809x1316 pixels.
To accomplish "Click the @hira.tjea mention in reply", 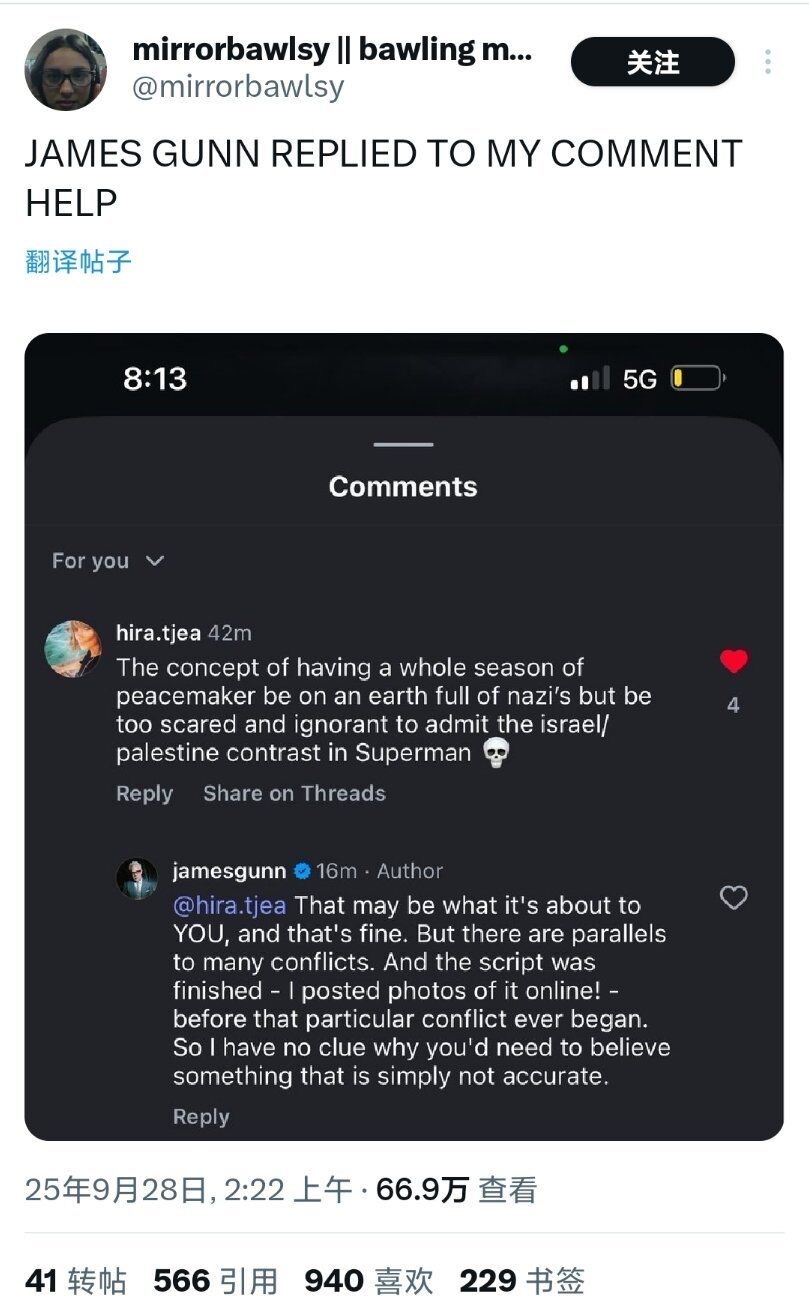I will [229, 906].
